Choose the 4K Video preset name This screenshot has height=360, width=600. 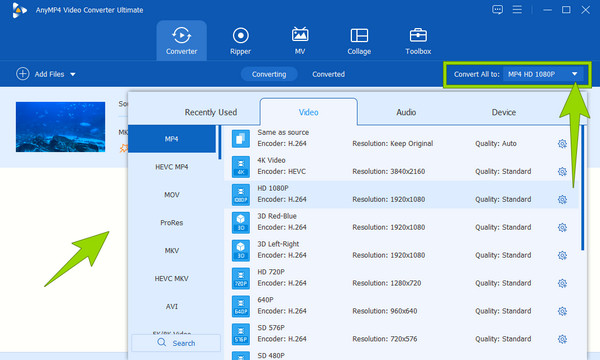pos(271,160)
